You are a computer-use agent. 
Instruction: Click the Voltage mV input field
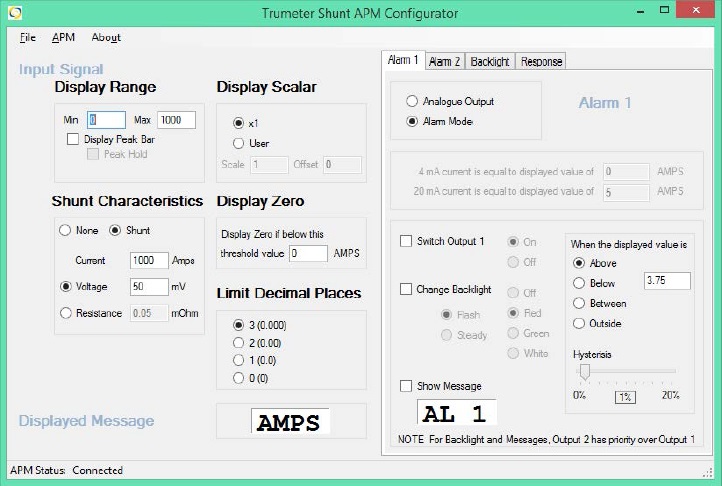pos(149,287)
